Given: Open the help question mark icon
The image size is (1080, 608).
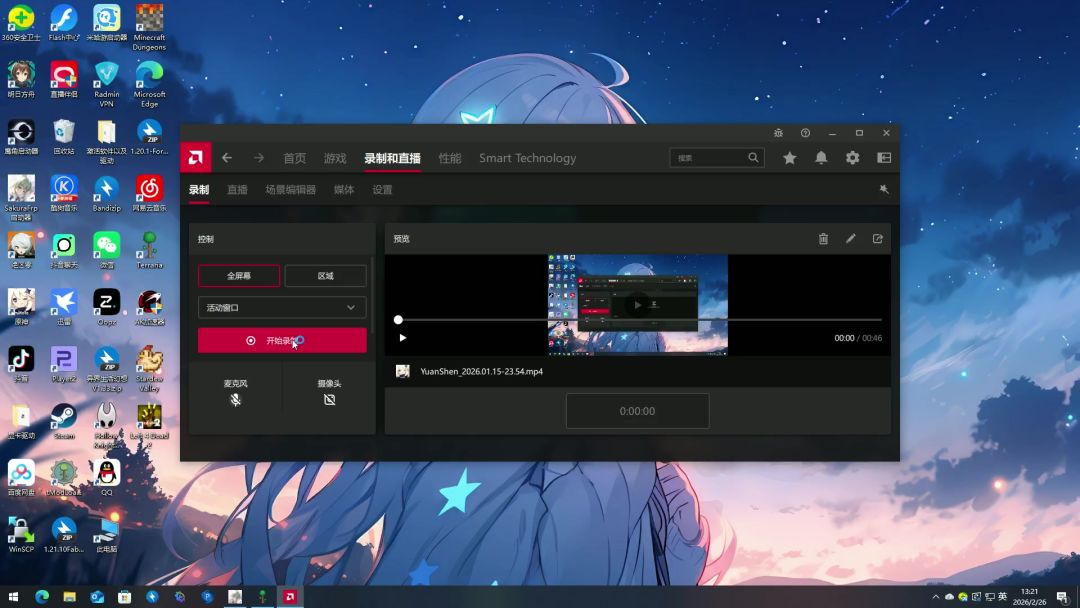Looking at the screenshot, I should [805, 133].
